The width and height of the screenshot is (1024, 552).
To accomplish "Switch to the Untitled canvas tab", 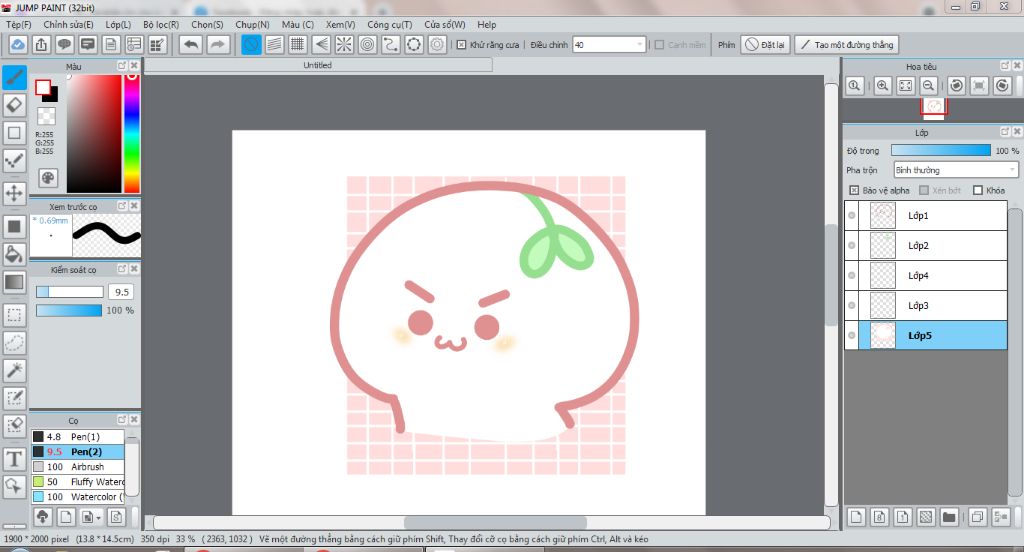I will [x=317, y=65].
